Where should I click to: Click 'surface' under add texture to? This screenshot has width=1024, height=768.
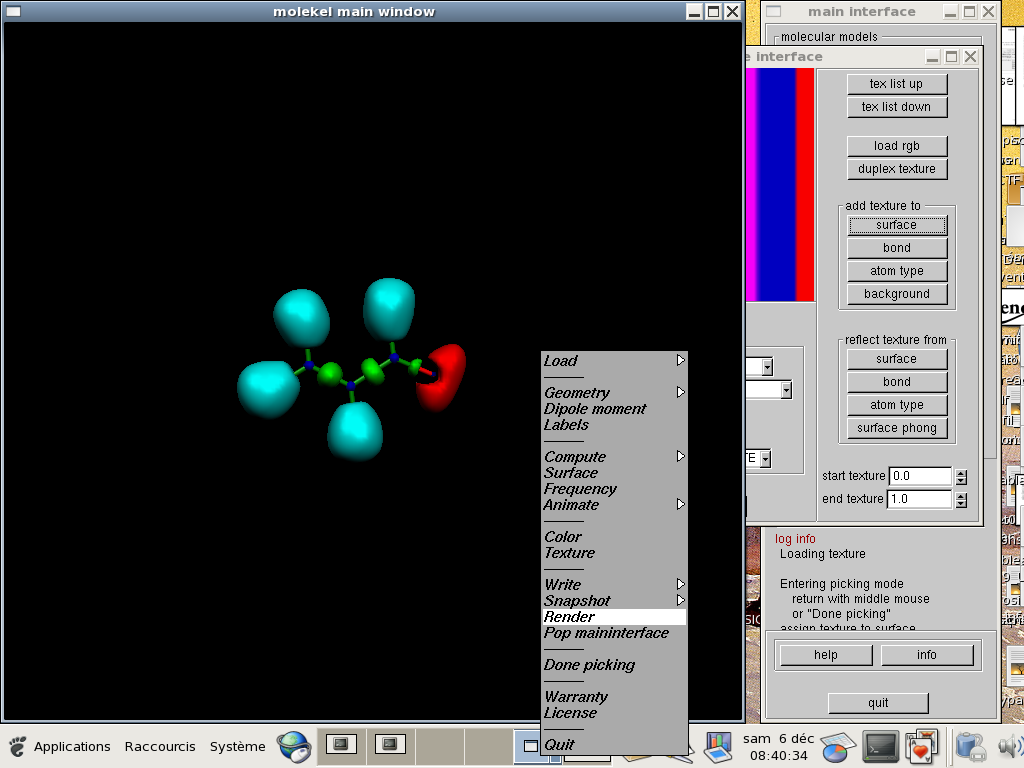pos(897,225)
